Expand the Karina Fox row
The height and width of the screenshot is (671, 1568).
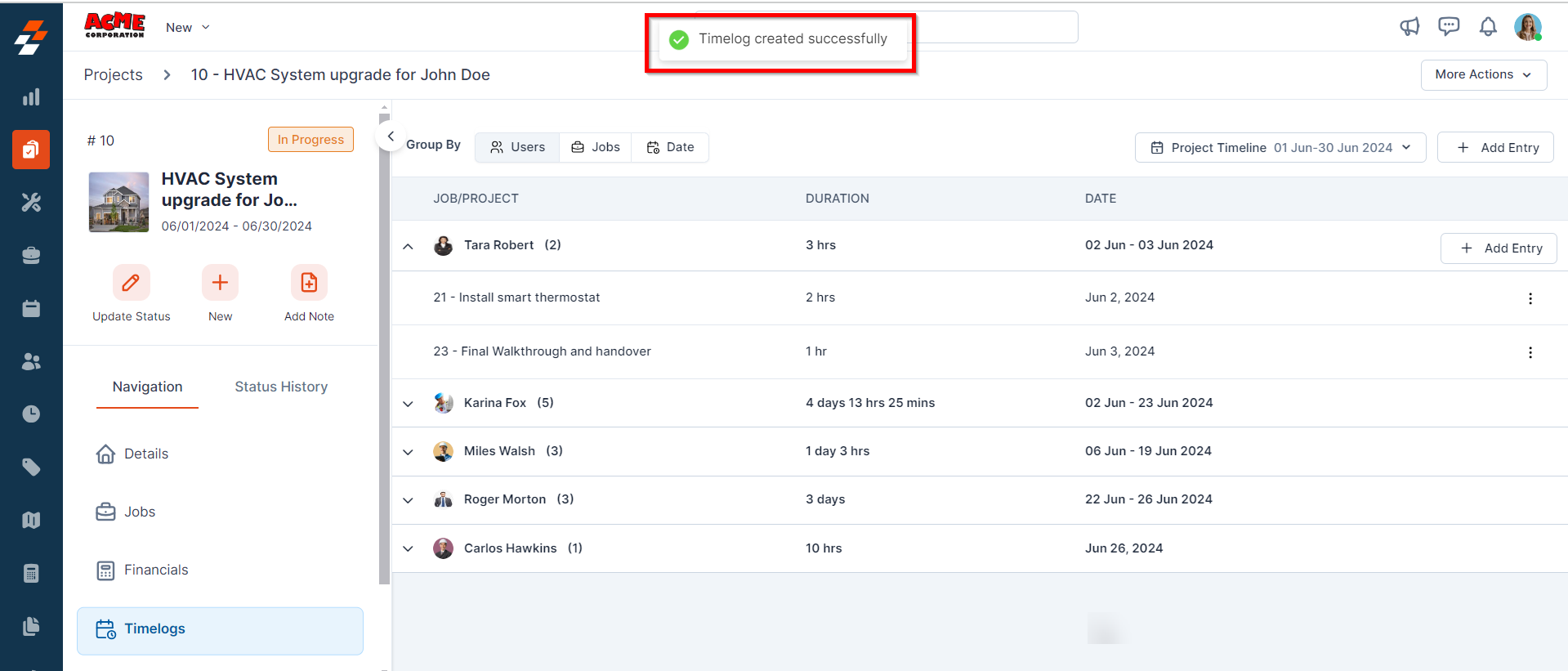408,404
